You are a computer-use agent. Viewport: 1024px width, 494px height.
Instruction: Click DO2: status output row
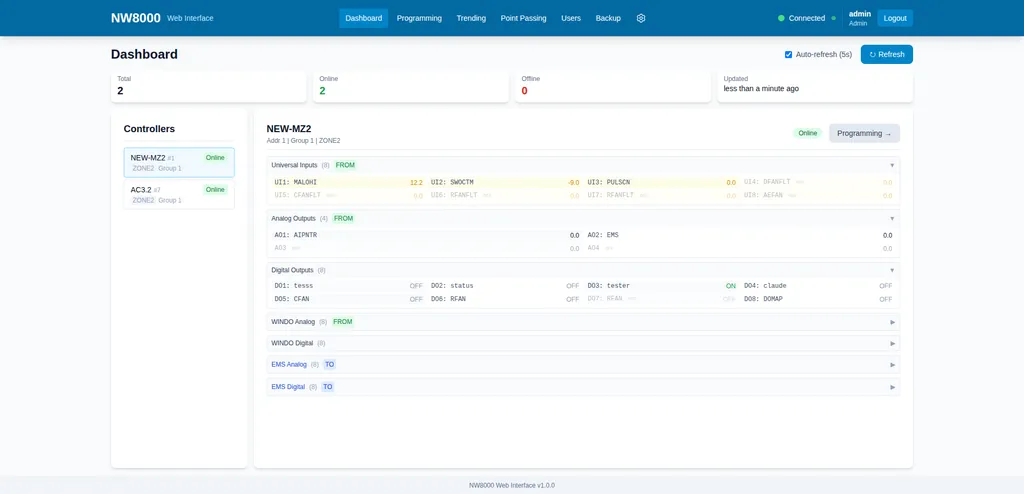click(x=505, y=286)
